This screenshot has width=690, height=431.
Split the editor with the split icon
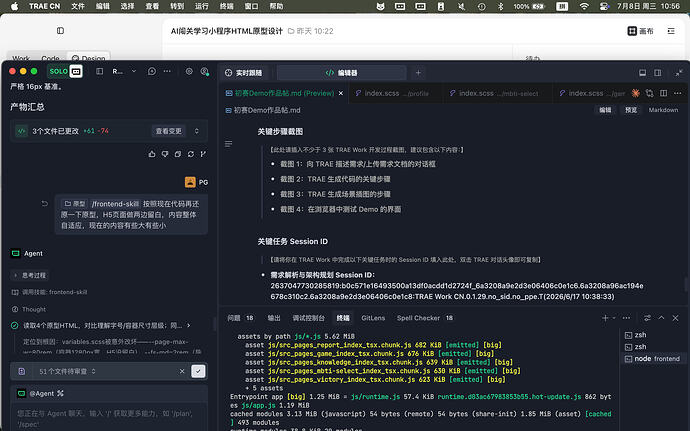(664, 93)
